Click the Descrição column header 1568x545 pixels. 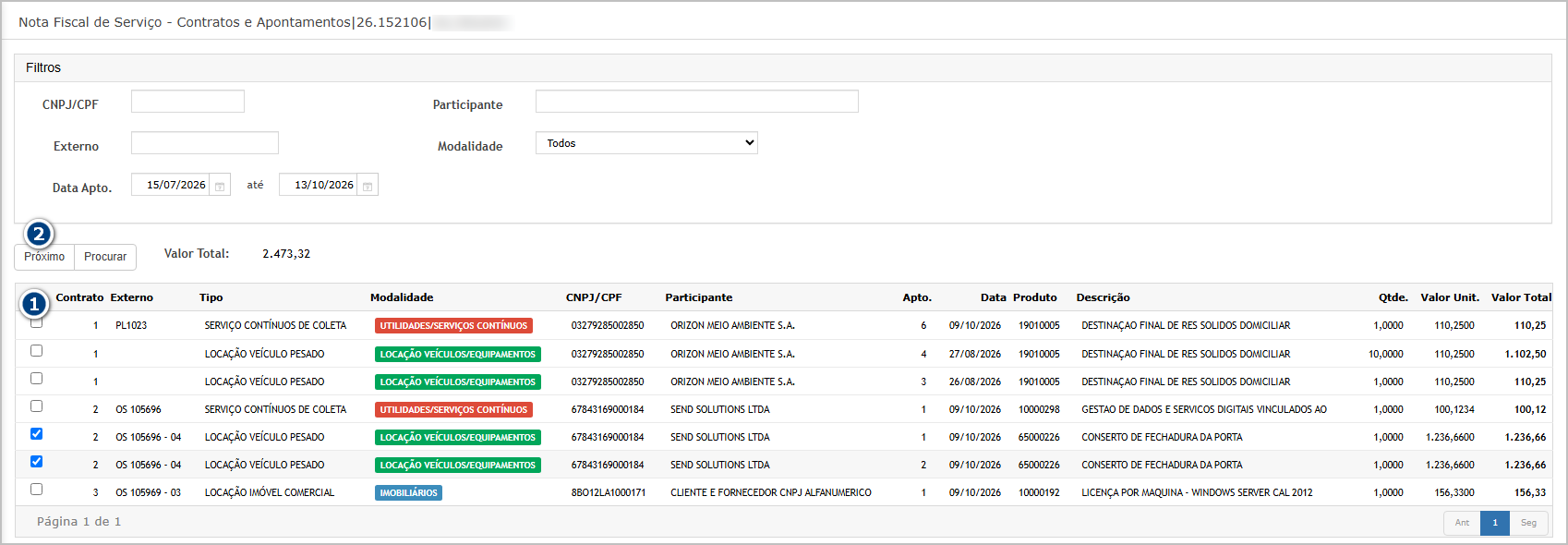1103,297
